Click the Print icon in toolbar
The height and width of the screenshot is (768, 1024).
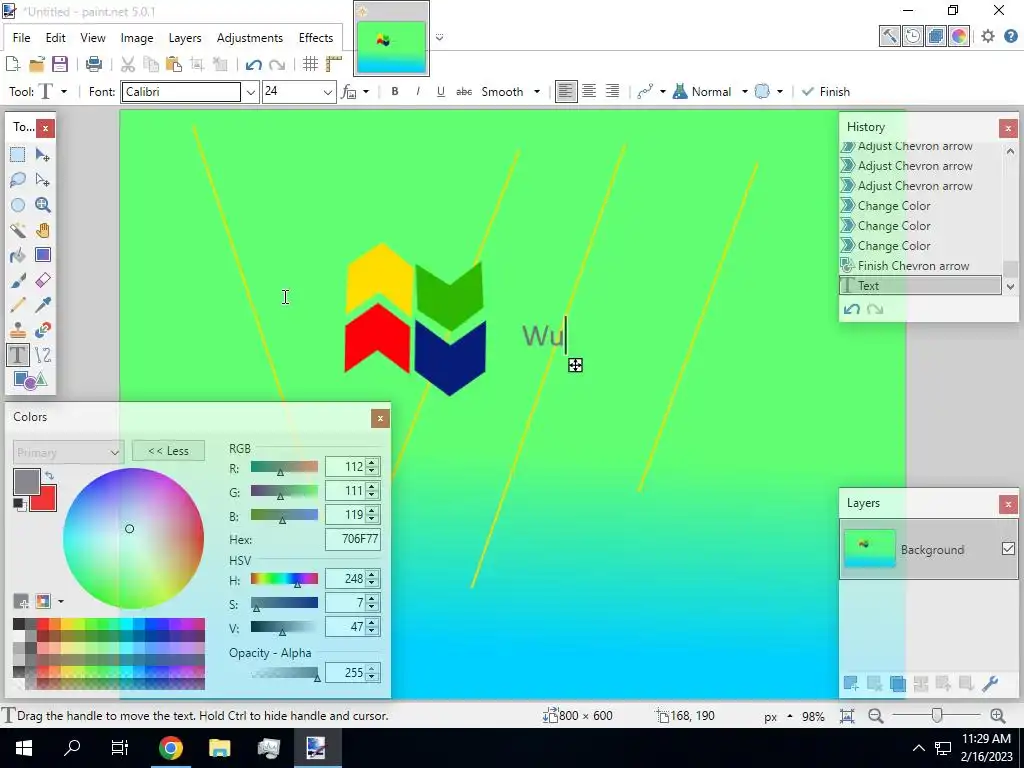pyautogui.click(x=93, y=64)
